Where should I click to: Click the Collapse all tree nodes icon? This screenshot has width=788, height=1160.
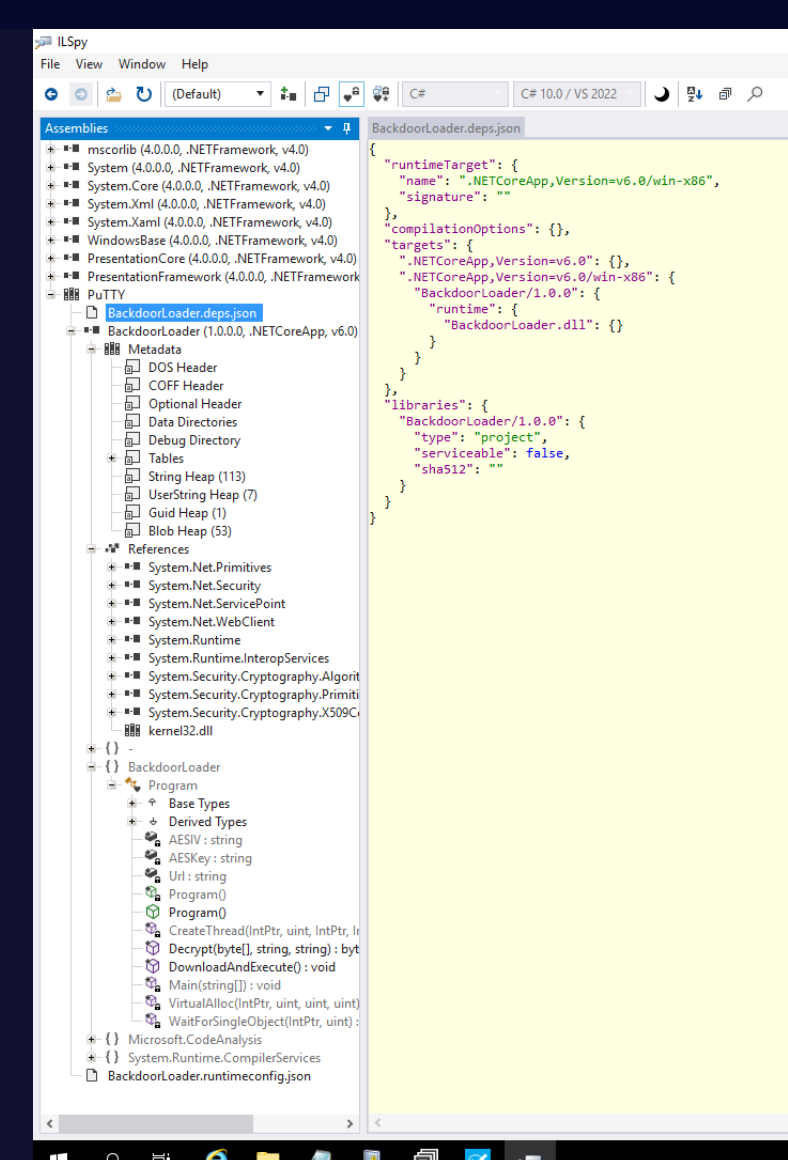[322, 94]
